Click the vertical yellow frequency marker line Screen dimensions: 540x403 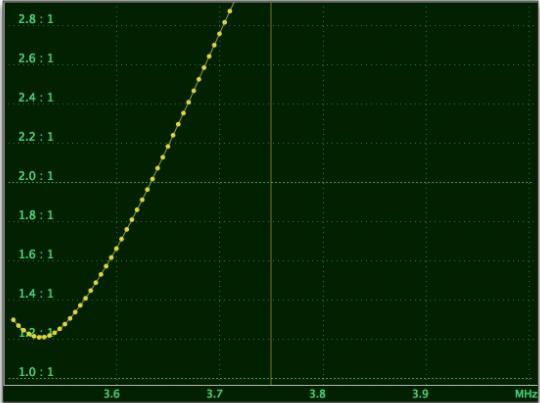(x=271, y=193)
